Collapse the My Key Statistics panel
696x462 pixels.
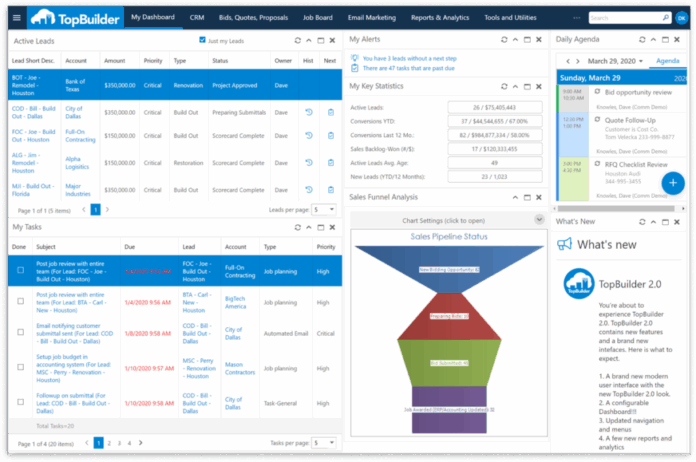pos(515,86)
